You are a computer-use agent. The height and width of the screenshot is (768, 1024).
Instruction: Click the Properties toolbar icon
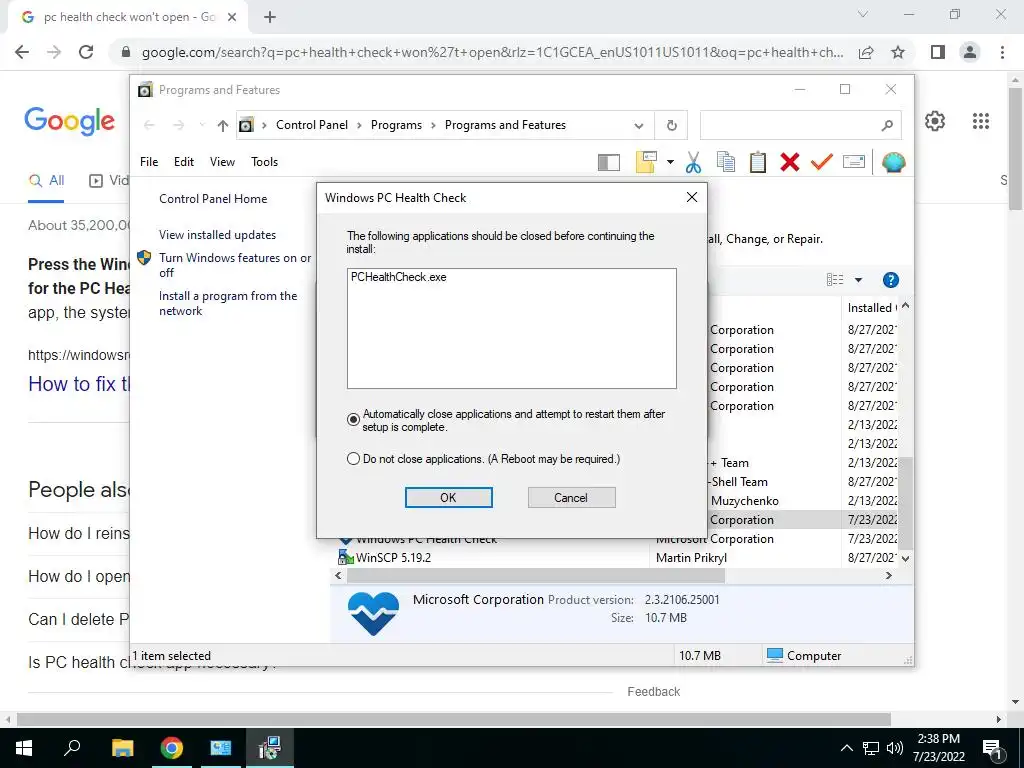[854, 162]
